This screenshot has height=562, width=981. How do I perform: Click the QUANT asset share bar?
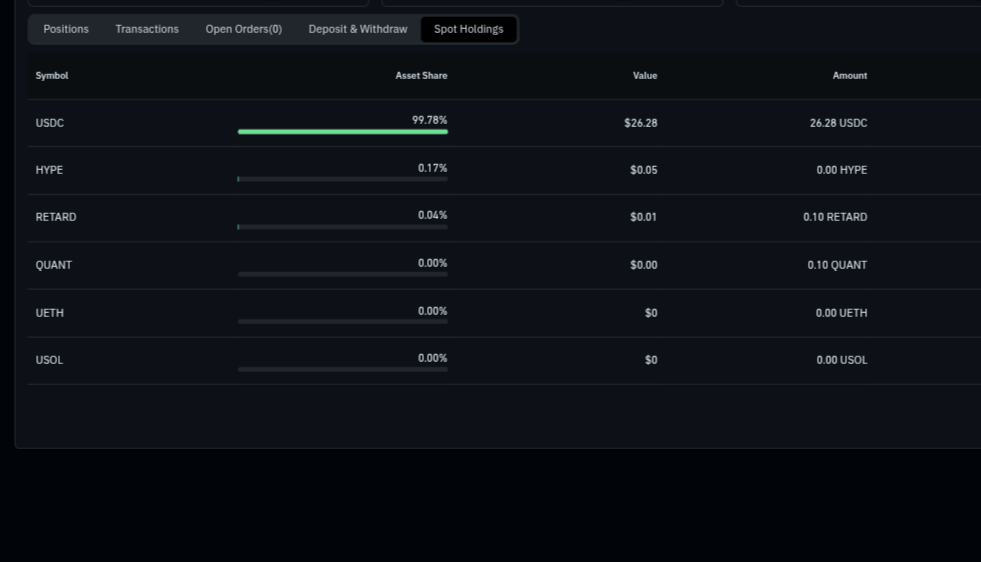click(x=343, y=274)
